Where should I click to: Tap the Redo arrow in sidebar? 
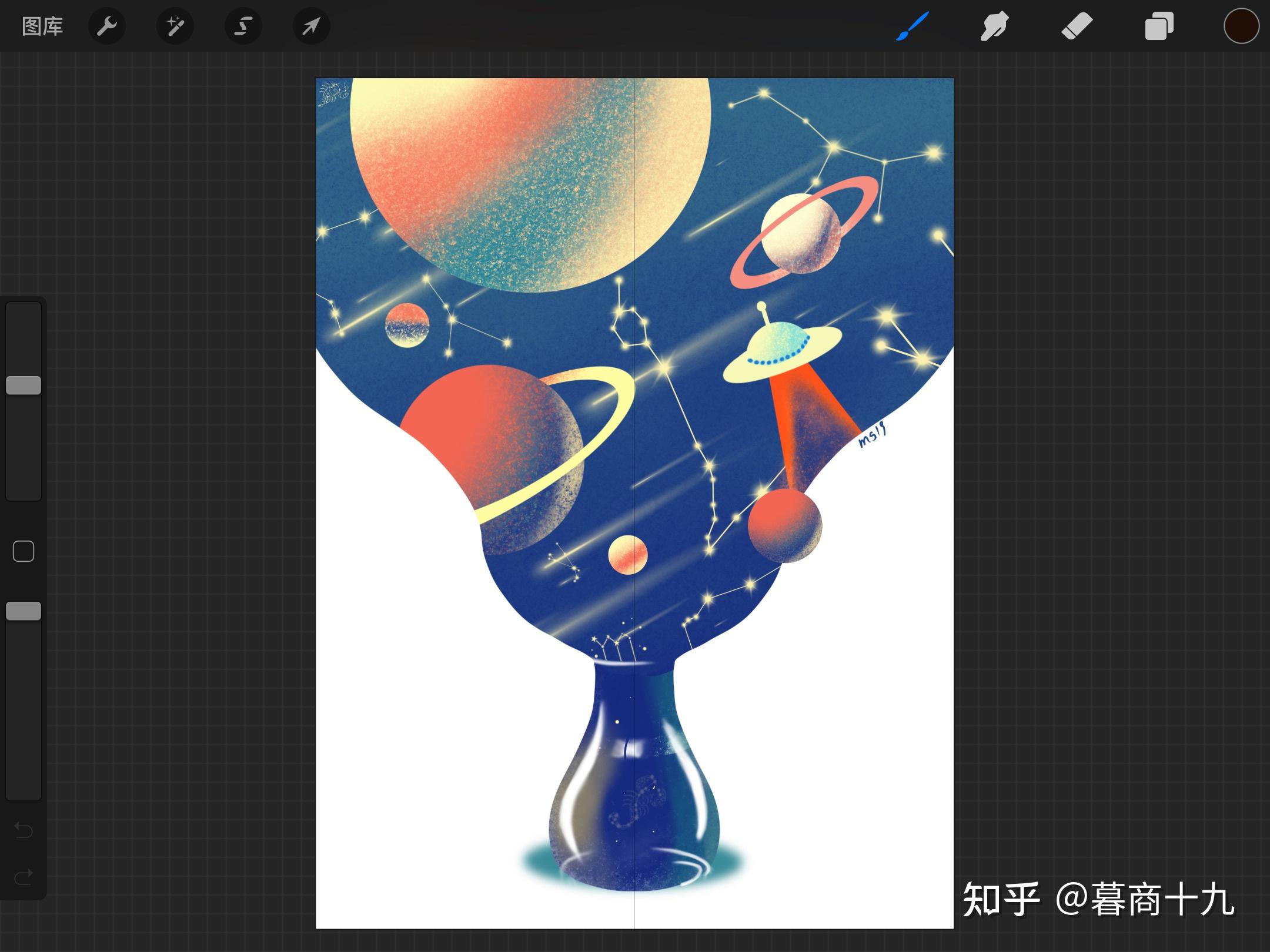click(24, 877)
